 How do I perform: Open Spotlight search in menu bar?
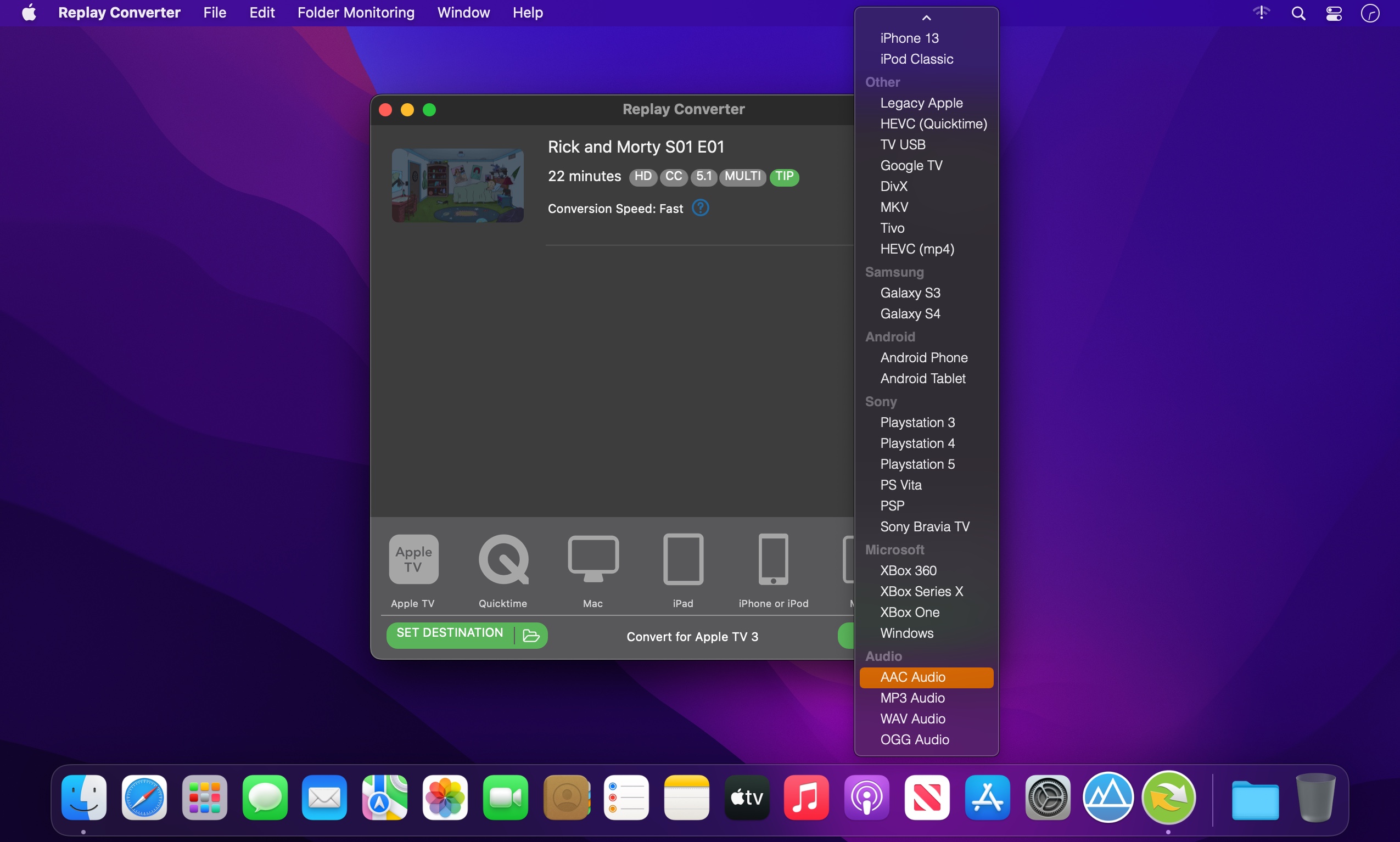(1298, 13)
